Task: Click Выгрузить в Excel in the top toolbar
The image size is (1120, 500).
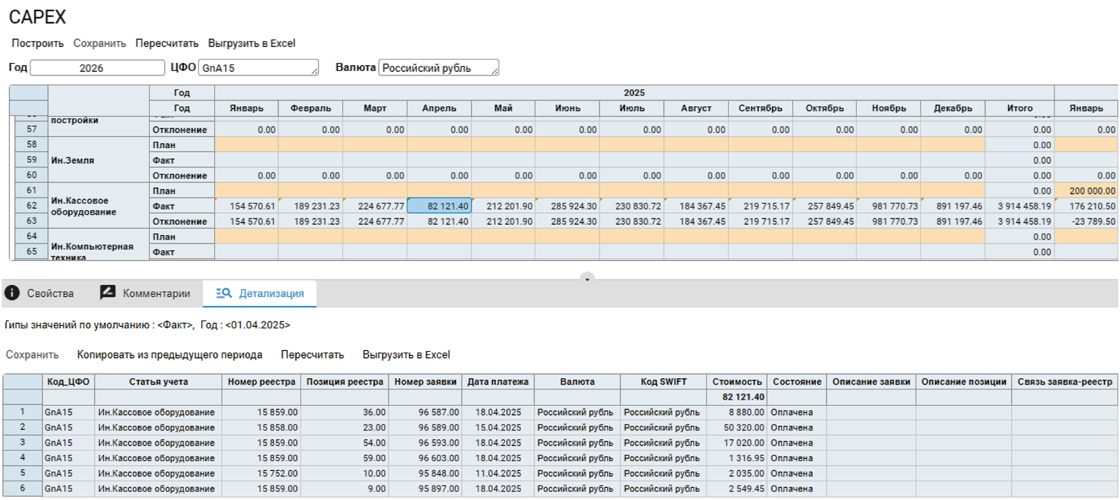Action: tap(251, 43)
